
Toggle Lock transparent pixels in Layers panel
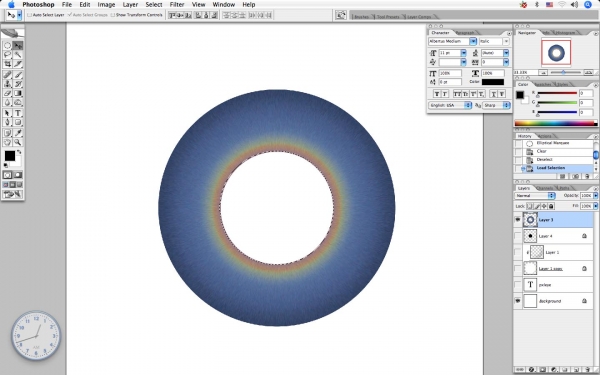(x=530, y=206)
